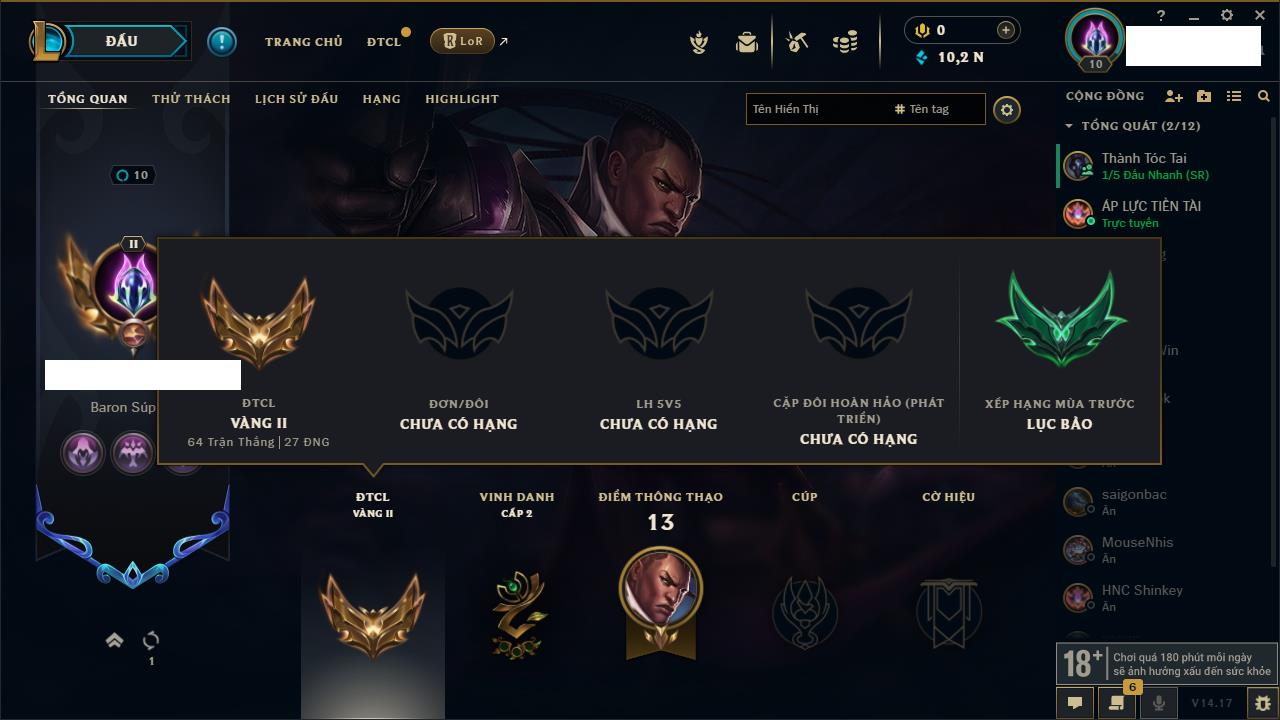Open the Collection backpack icon
The width and height of the screenshot is (1280, 720).
747,42
